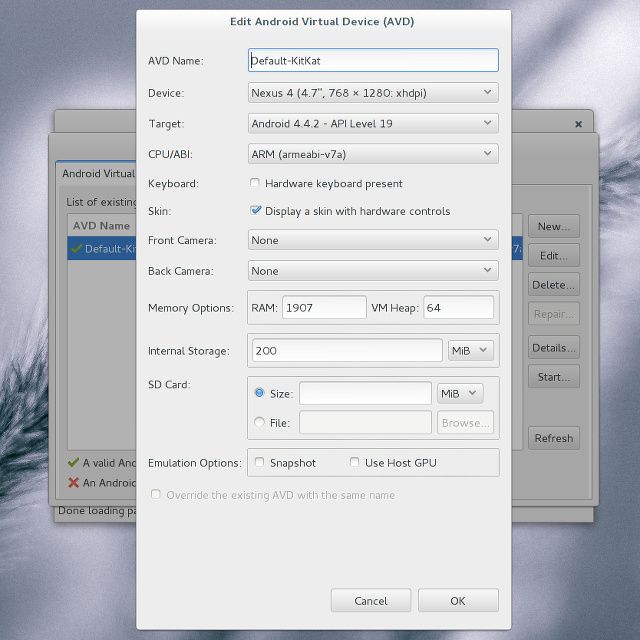The width and height of the screenshot is (640, 640).
Task: Enable the Use Host GPU option
Action: pyautogui.click(x=354, y=462)
